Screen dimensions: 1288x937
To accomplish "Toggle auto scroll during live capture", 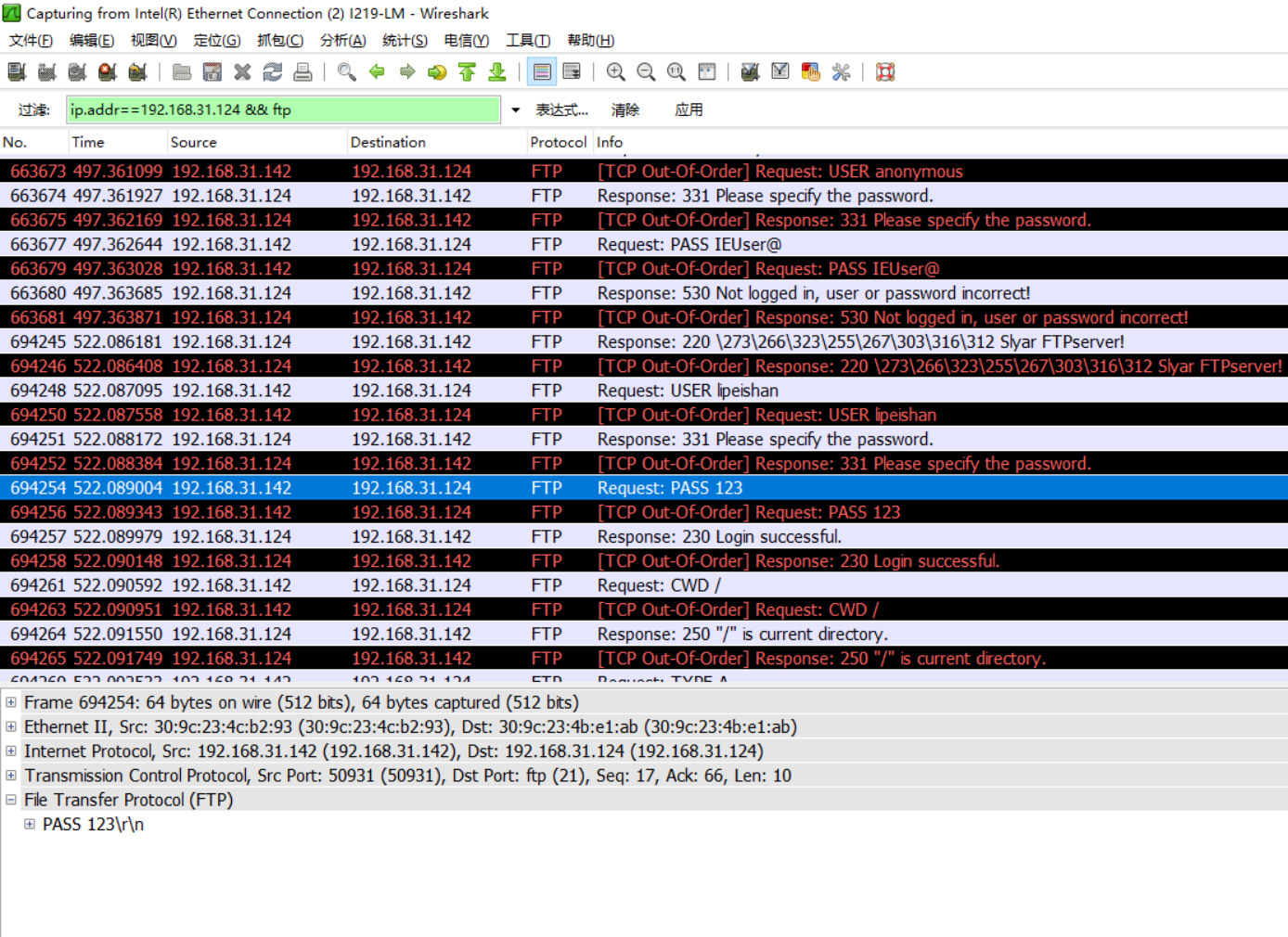I will [572, 72].
